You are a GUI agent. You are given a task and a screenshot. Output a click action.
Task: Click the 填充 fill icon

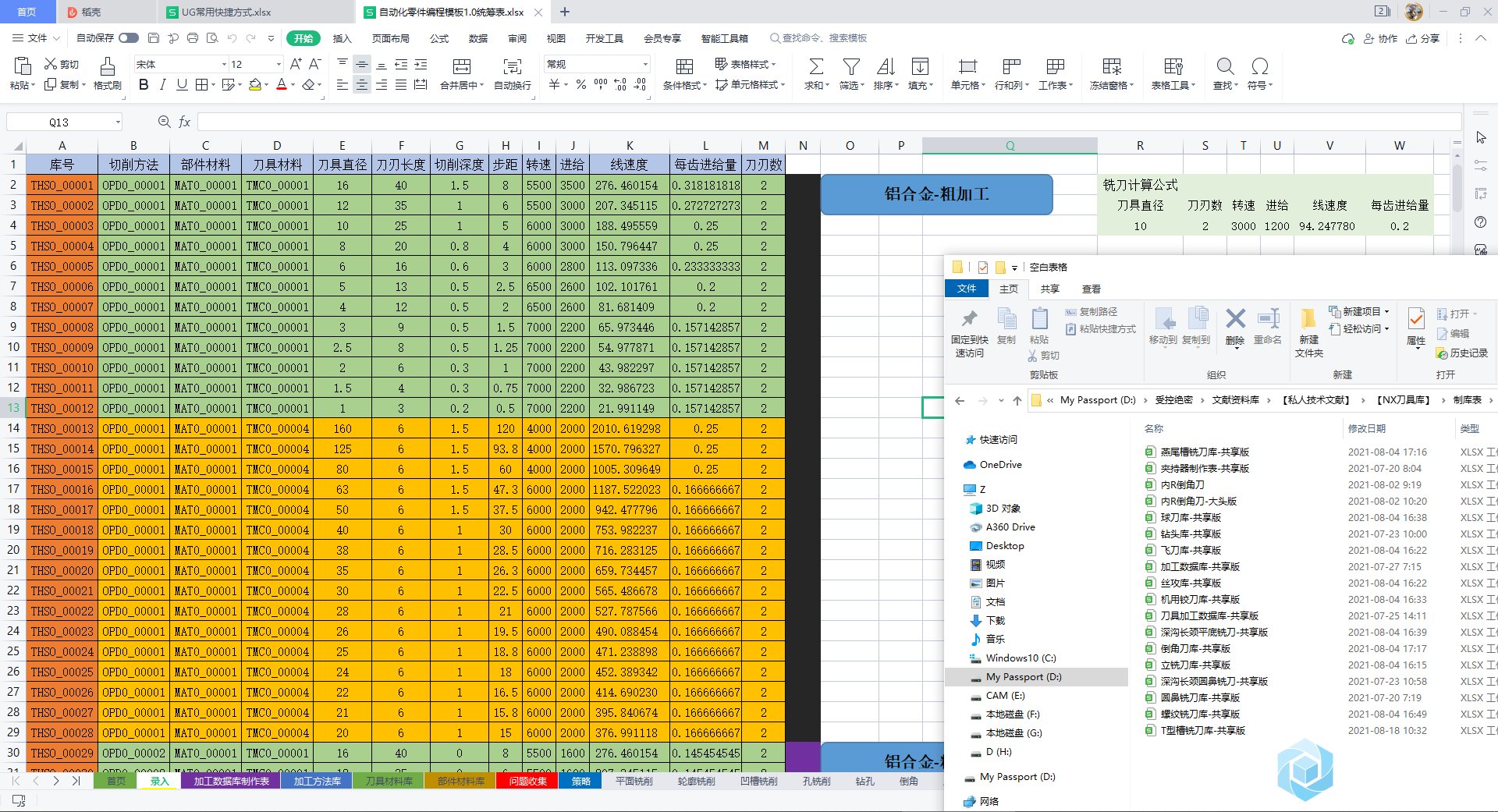[x=921, y=66]
